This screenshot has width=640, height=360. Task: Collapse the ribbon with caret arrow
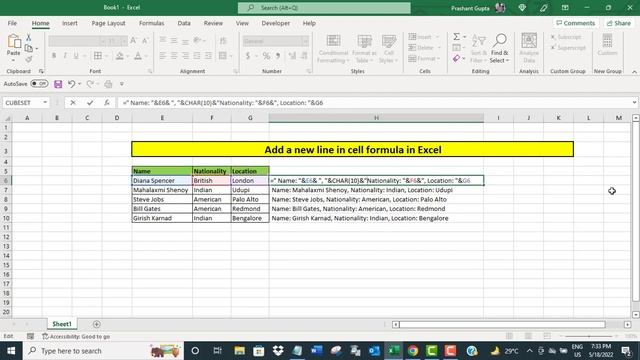(634, 72)
